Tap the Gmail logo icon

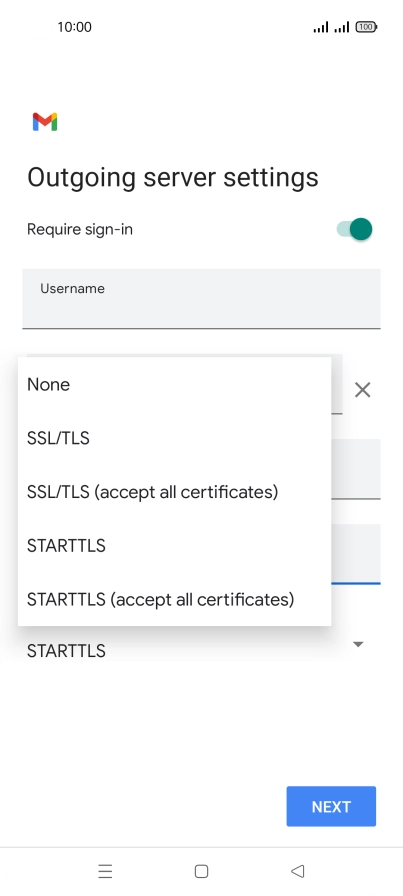click(45, 122)
